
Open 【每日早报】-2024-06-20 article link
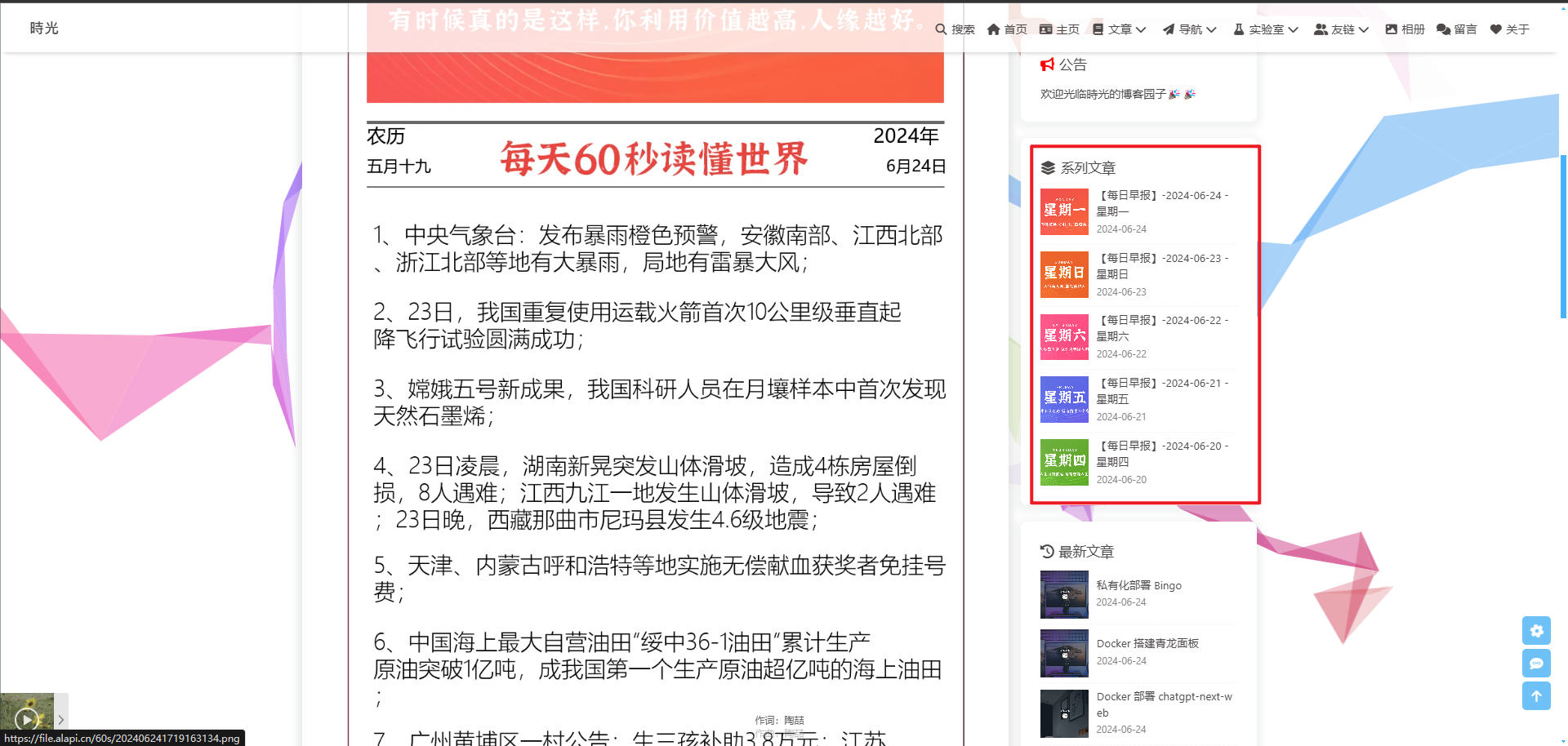1163,454
